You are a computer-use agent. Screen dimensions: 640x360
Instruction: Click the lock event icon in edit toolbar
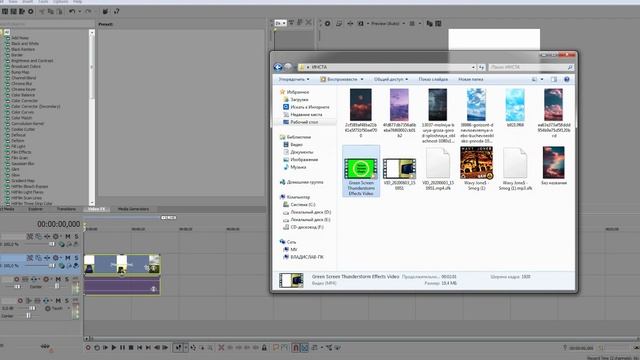pos(264,348)
